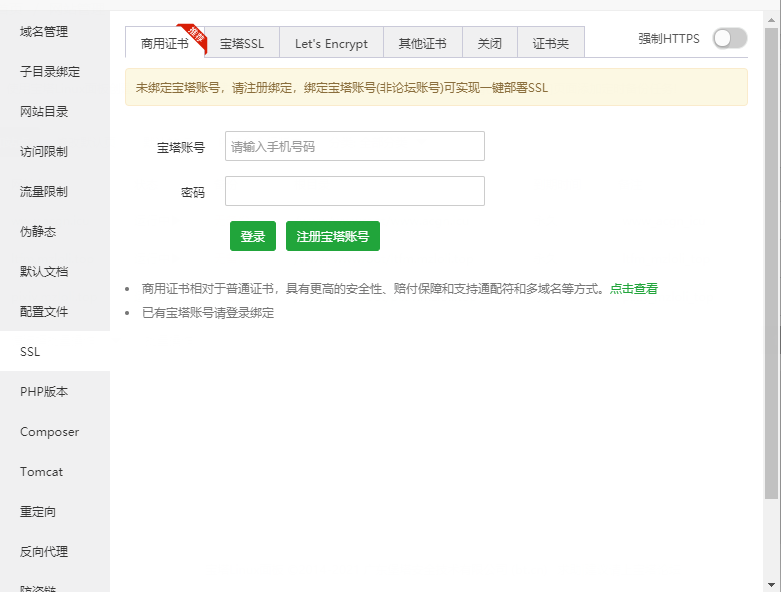
Task: Click the 登录 button
Action: point(253,236)
